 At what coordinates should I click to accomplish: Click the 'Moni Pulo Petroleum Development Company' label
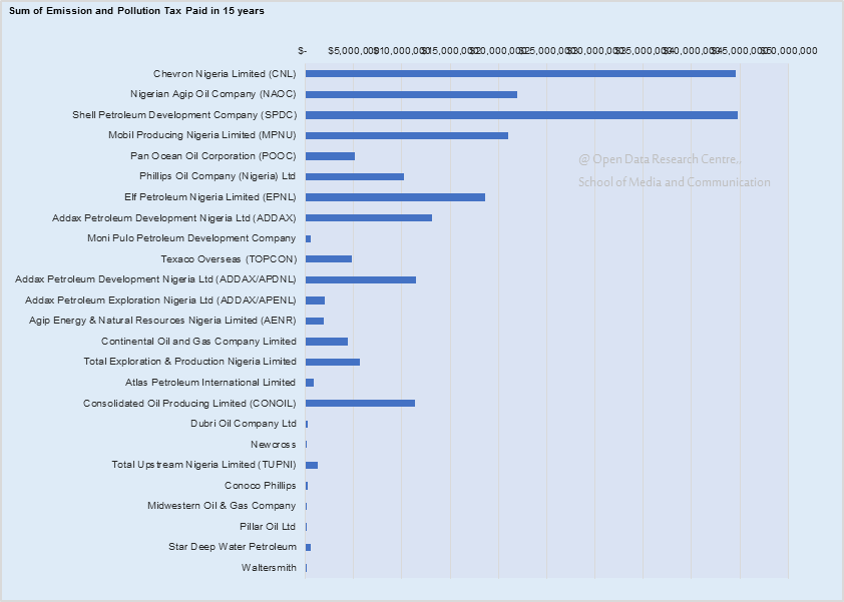[192, 238]
